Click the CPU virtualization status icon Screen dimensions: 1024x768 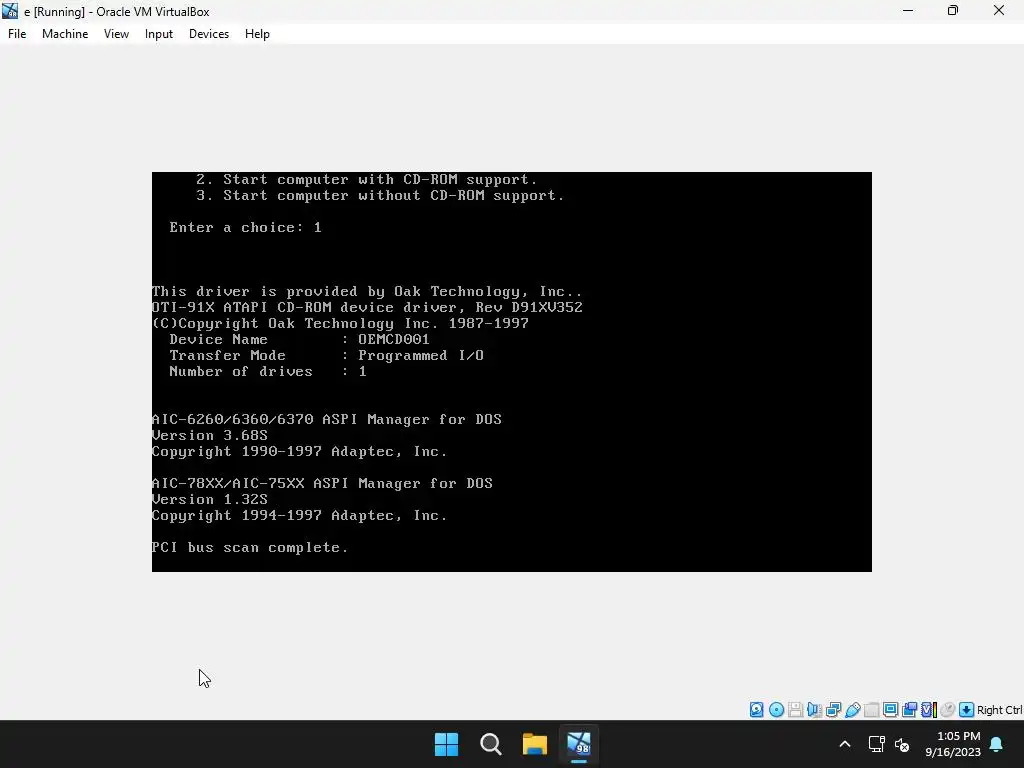[x=929, y=710]
